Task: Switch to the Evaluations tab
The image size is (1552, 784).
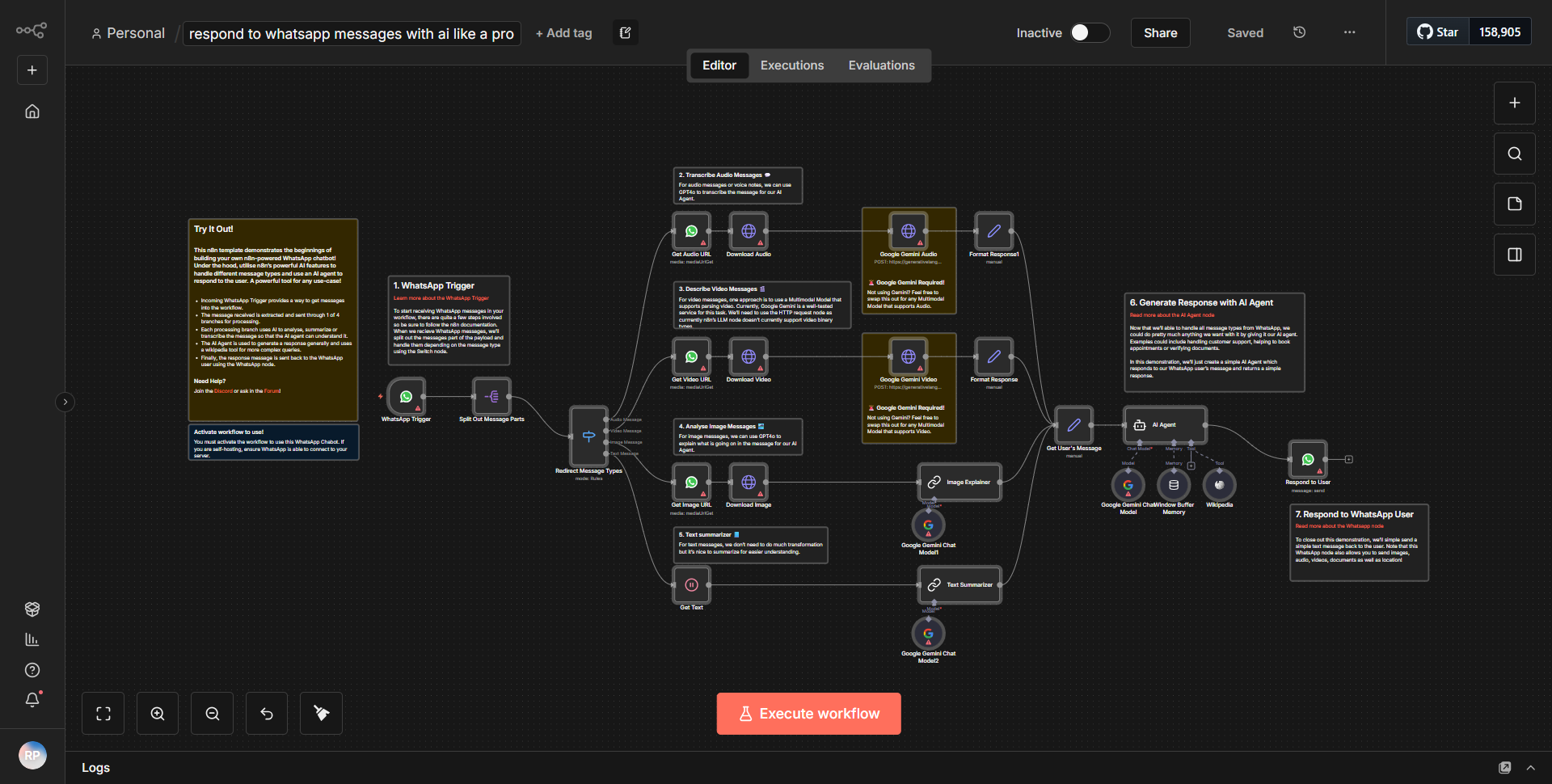Action: (881, 65)
